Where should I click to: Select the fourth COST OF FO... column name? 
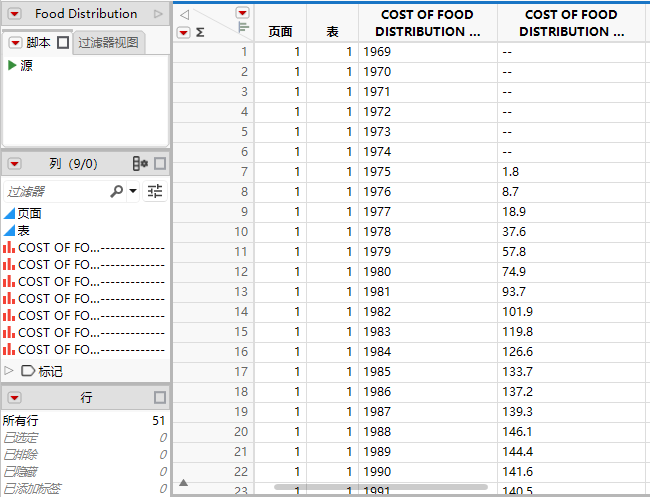pyautogui.click(x=92, y=299)
